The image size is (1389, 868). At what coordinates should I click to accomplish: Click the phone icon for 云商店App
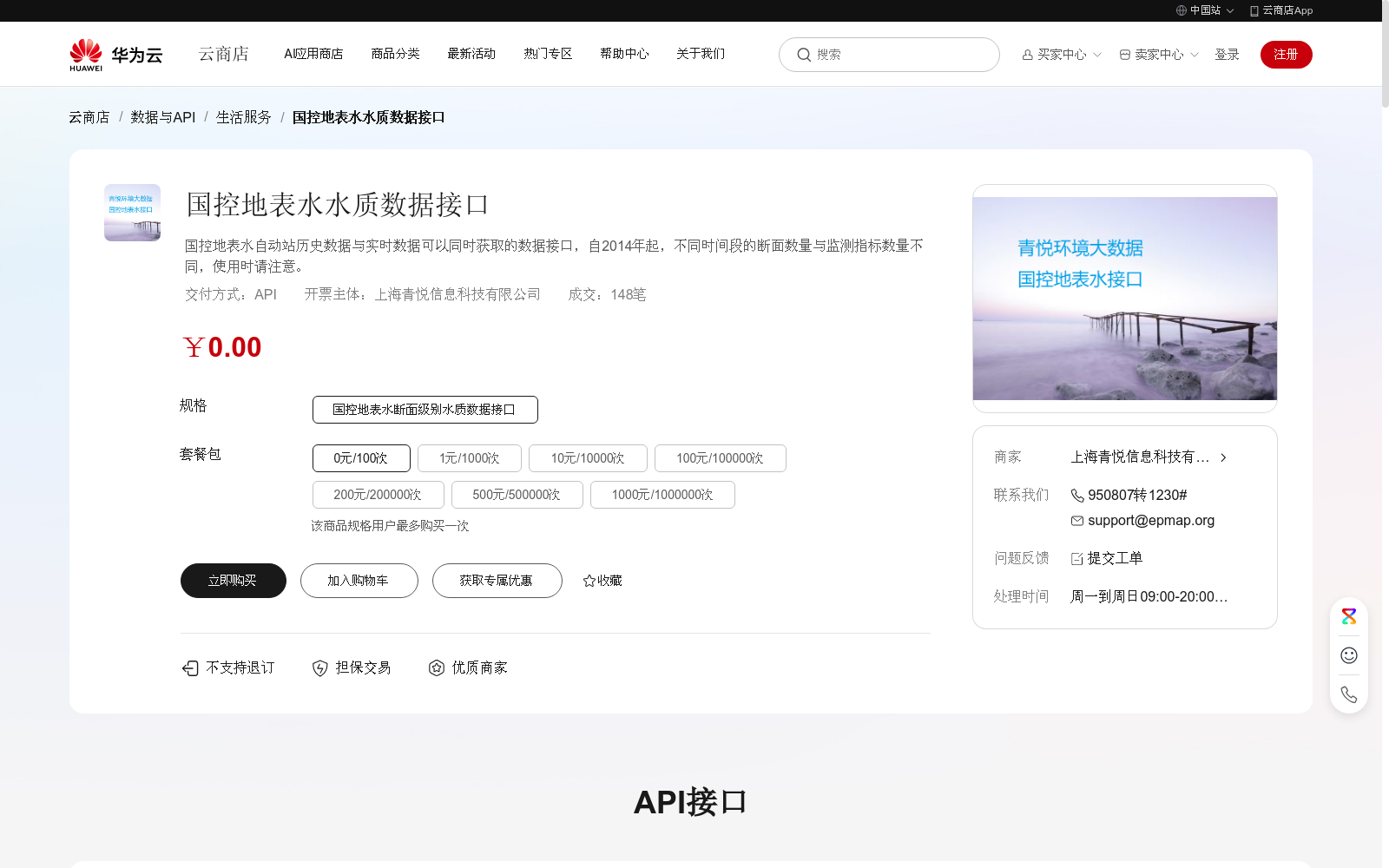click(x=1254, y=11)
